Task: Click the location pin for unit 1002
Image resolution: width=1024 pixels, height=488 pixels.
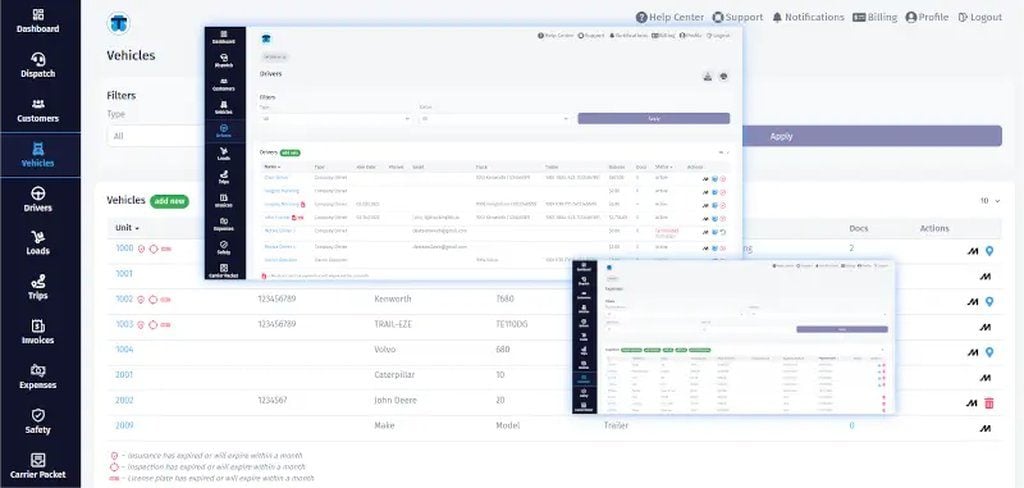Action: pyautogui.click(x=989, y=302)
